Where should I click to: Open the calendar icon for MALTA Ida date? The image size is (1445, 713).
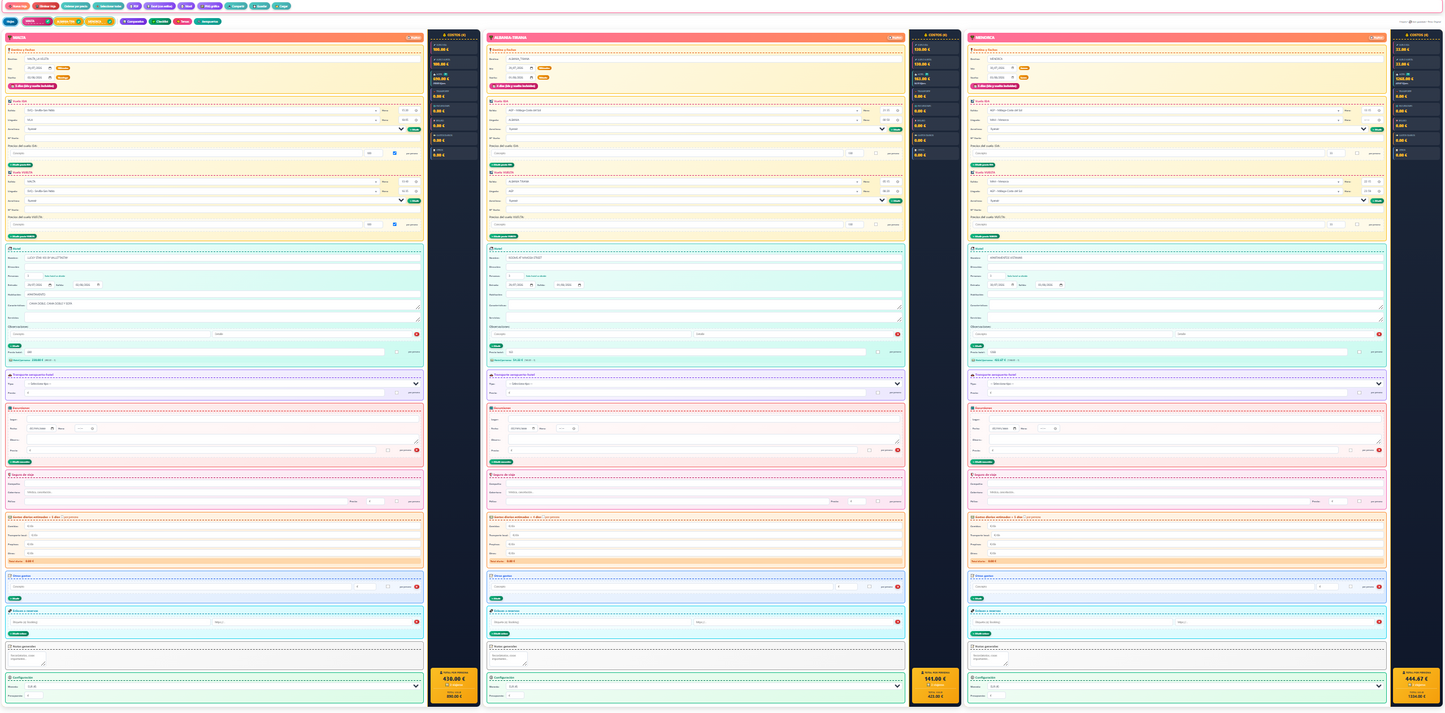click(50, 68)
